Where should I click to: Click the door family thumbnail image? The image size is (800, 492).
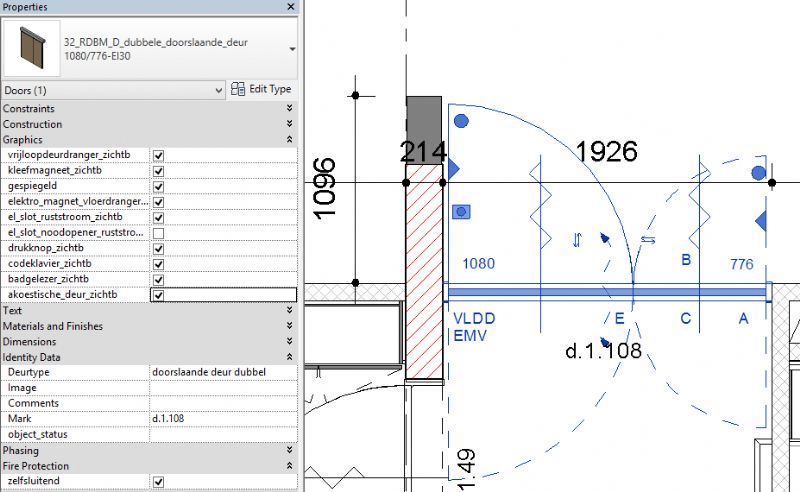[x=32, y=48]
